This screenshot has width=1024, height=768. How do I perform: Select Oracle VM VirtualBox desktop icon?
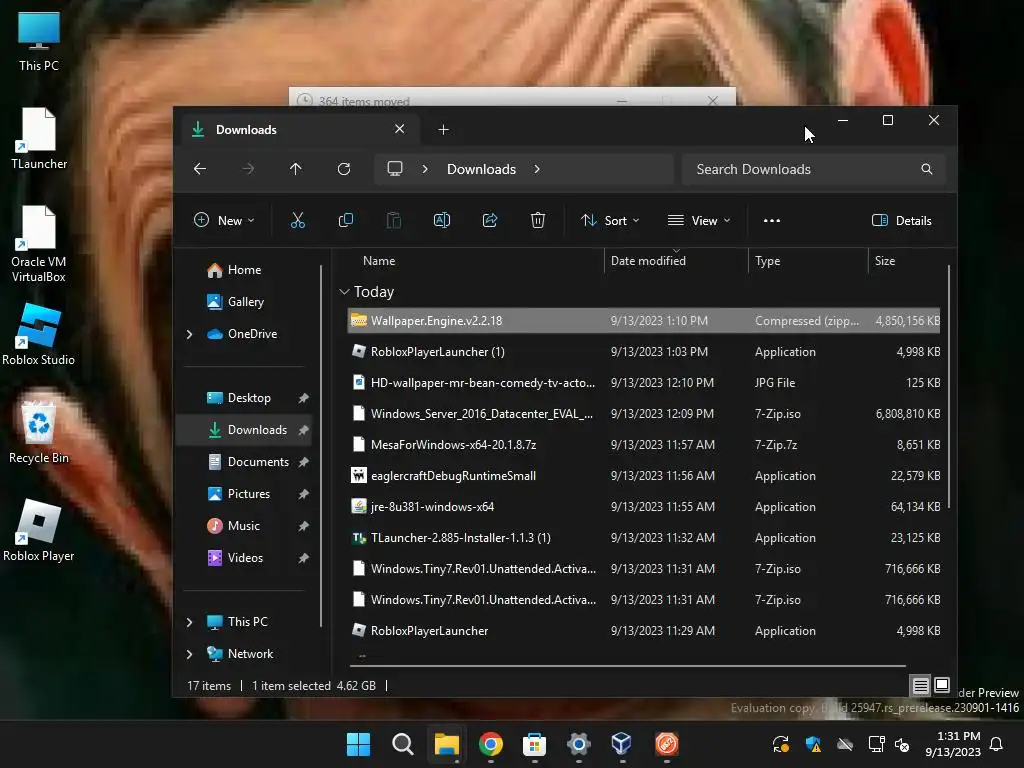(x=39, y=243)
